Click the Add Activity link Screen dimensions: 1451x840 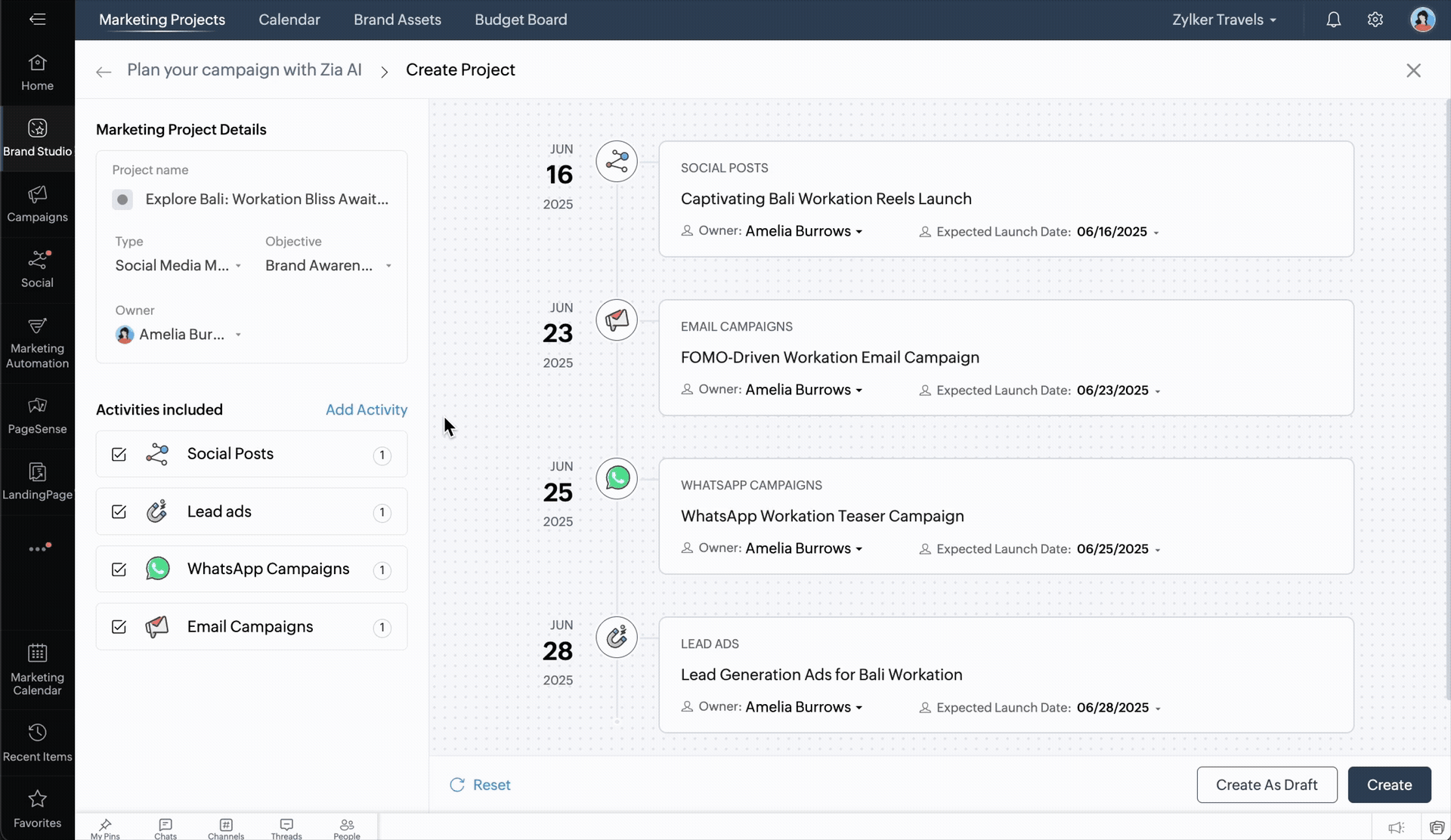366,409
